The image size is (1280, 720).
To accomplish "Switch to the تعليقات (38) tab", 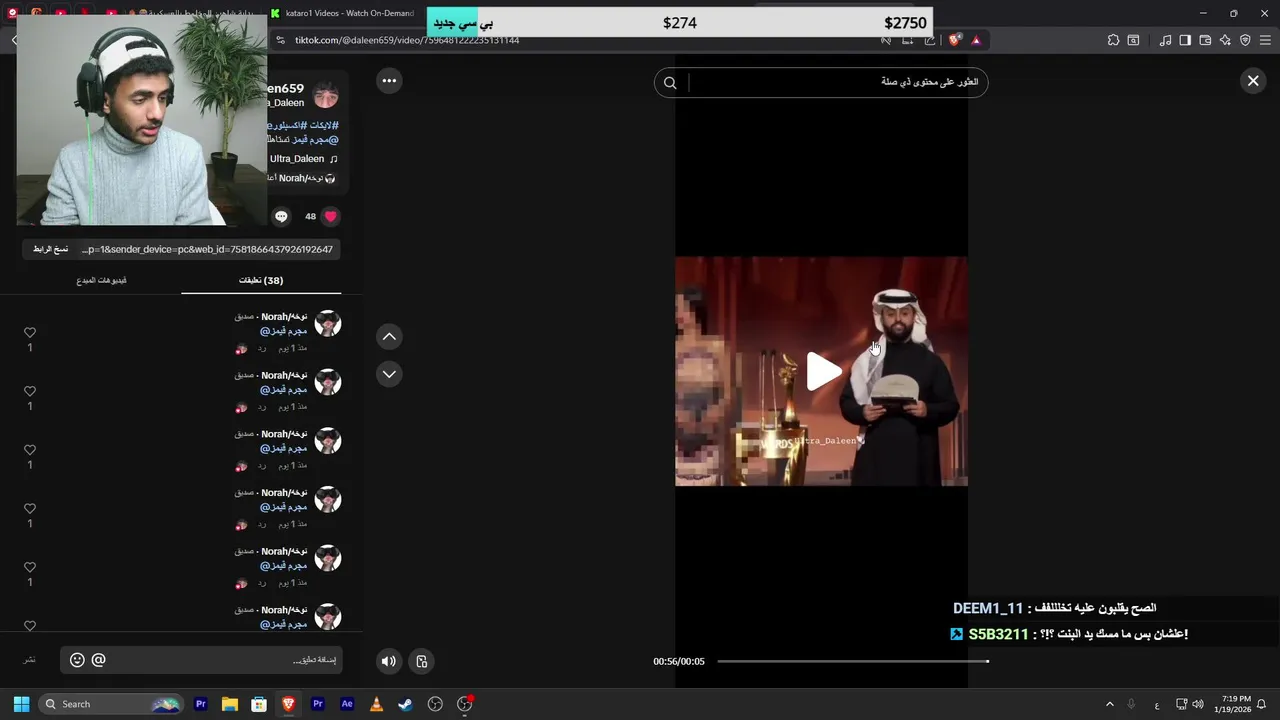I will (261, 280).
